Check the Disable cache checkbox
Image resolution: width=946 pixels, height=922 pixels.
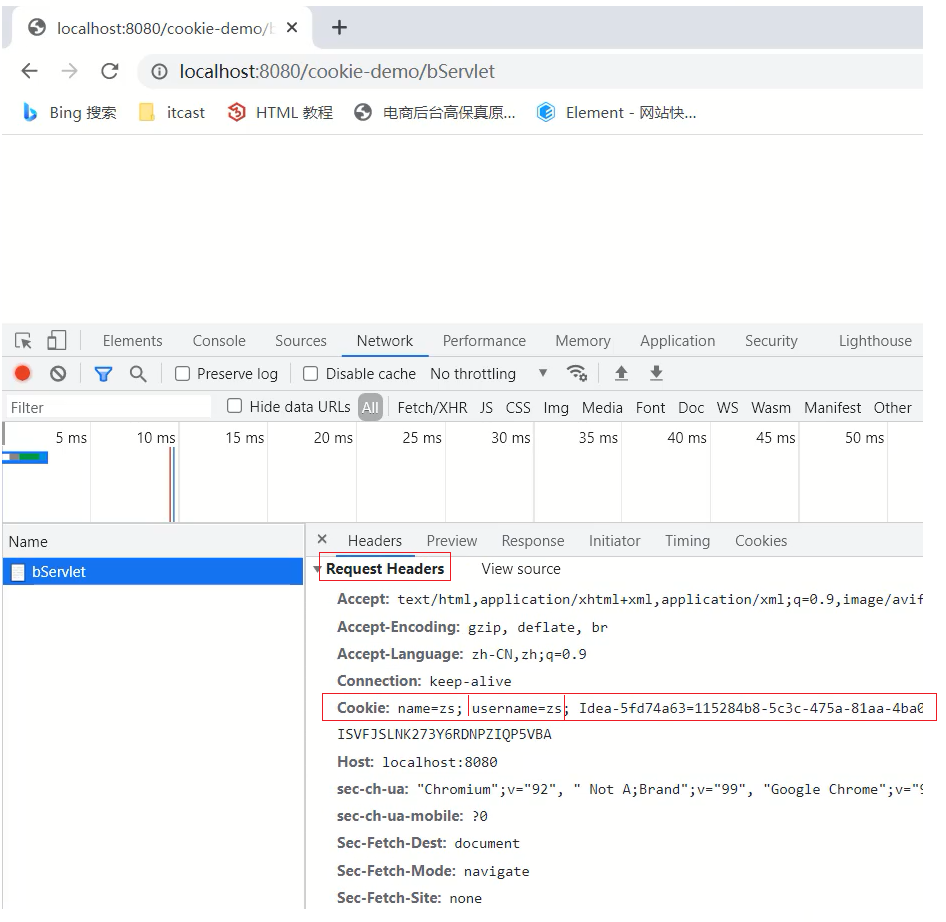(311, 374)
